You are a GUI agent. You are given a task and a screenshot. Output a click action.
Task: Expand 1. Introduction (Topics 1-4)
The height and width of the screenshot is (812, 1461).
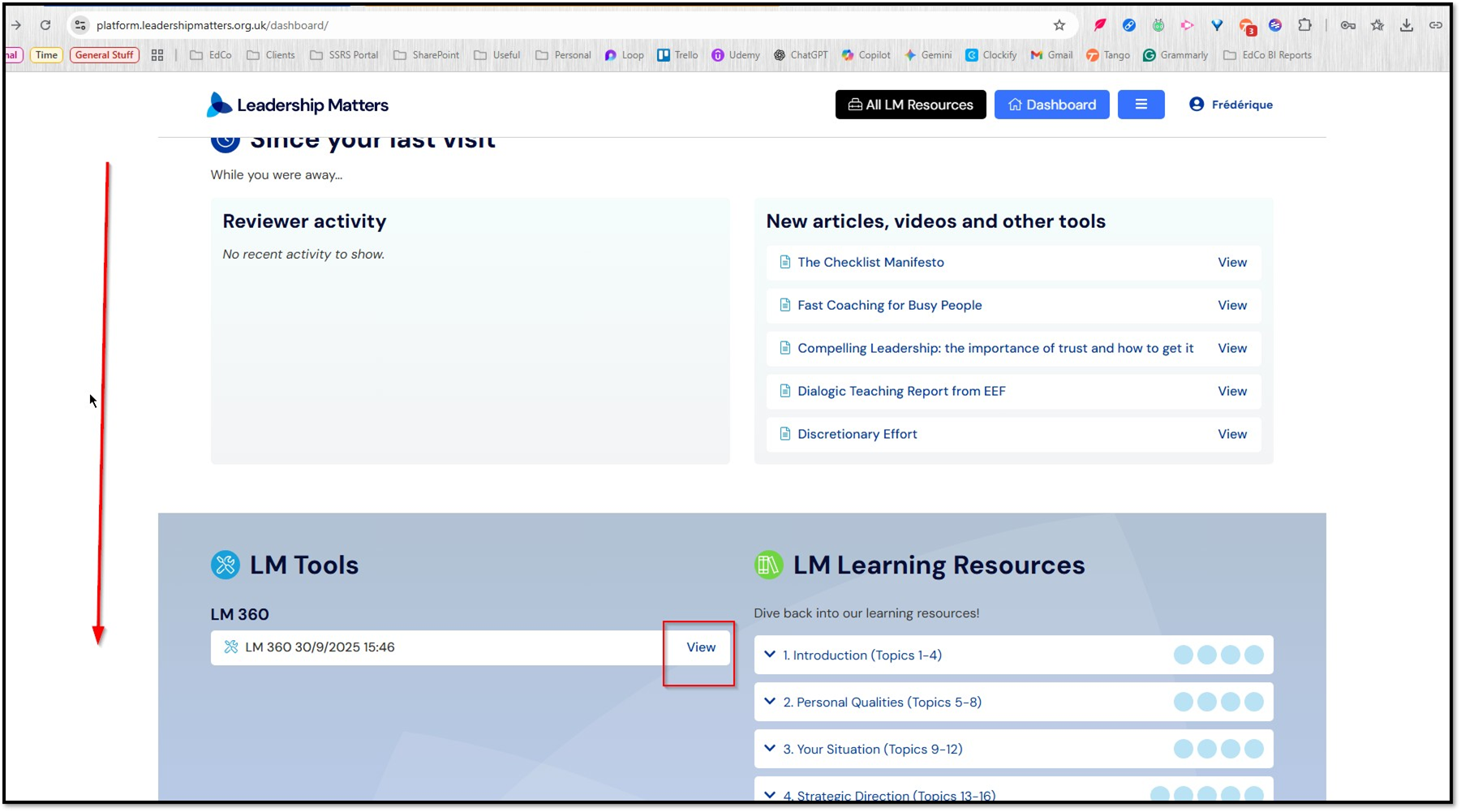(1013, 655)
